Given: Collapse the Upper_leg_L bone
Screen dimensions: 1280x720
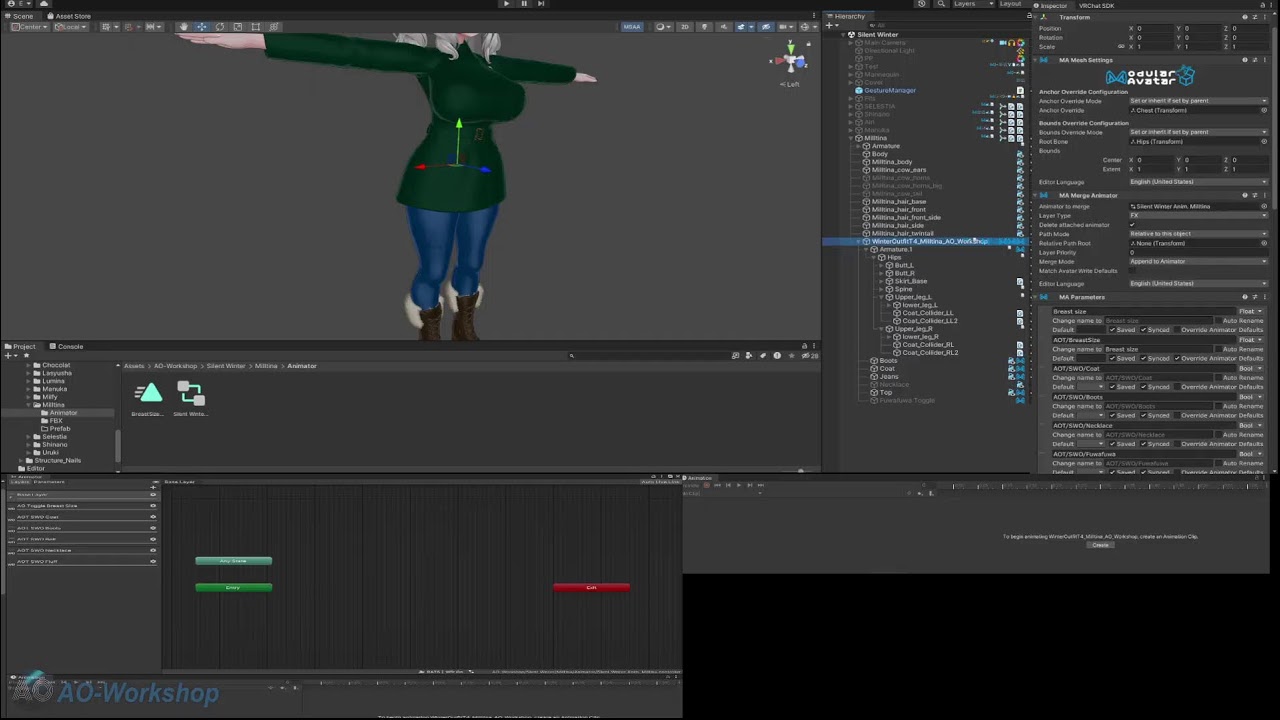Looking at the screenshot, I should [x=883, y=297].
